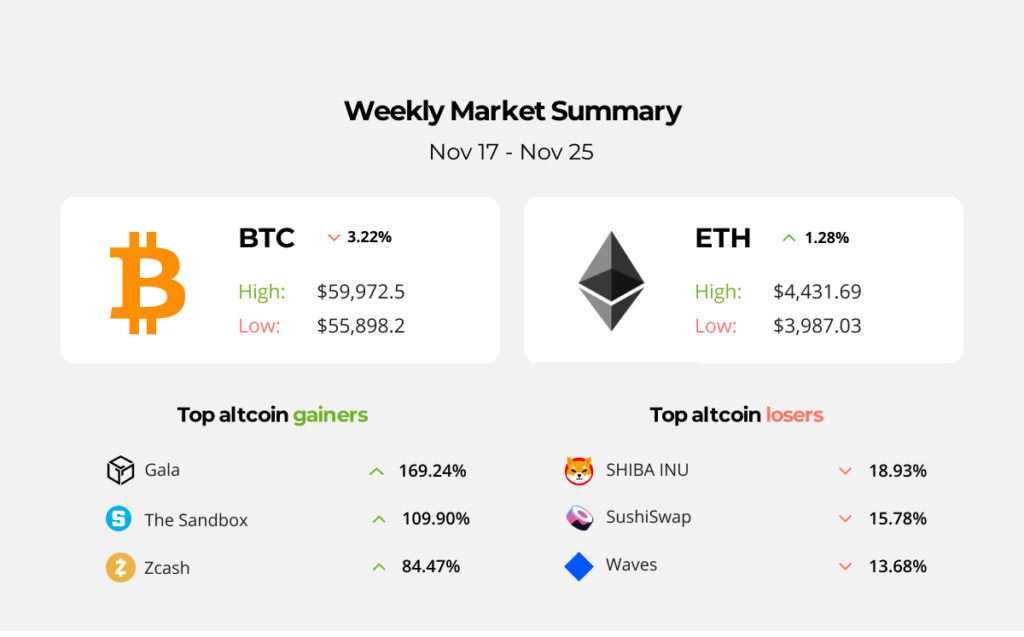Click Gala green up arrow
Image resolution: width=1024 pixels, height=637 pixels.
pos(376,471)
